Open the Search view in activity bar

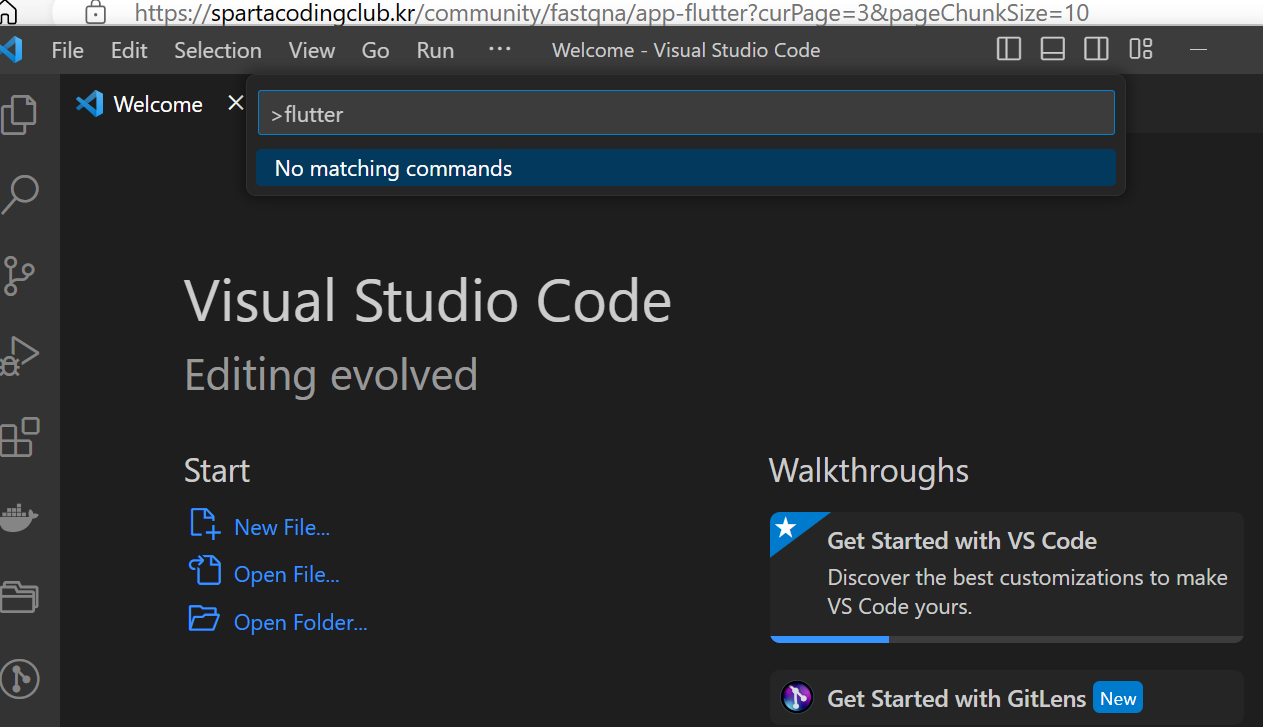[20, 194]
